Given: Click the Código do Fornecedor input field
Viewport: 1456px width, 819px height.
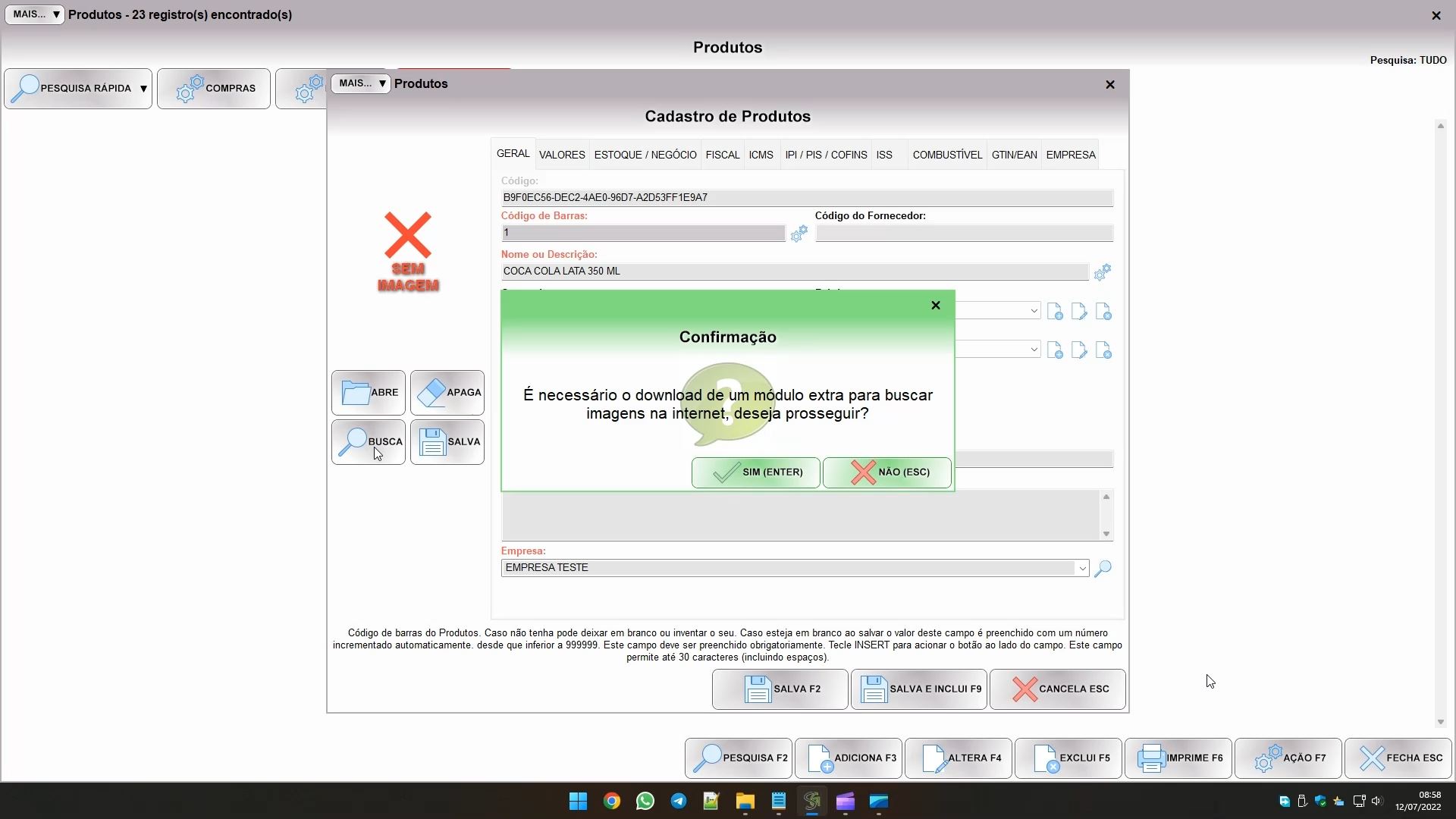Looking at the screenshot, I should point(964,234).
